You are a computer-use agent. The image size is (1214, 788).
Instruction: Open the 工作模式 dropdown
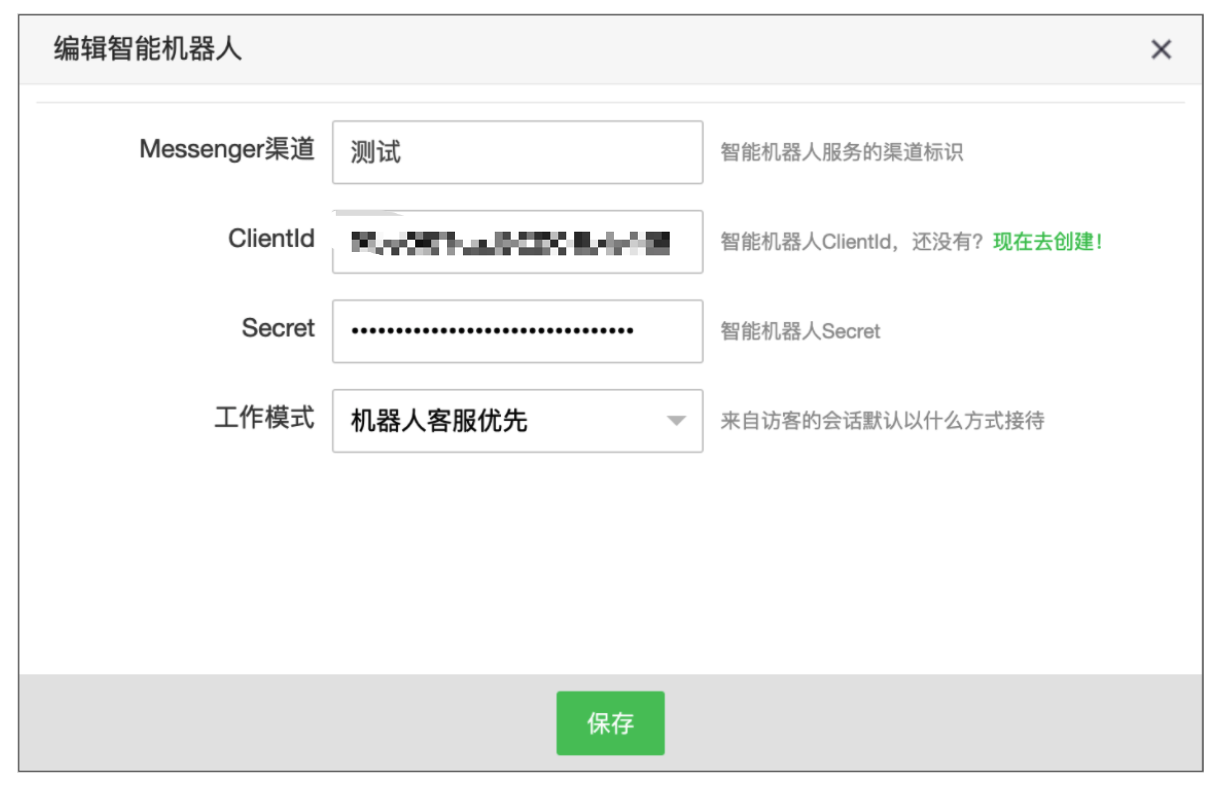[x=517, y=421]
